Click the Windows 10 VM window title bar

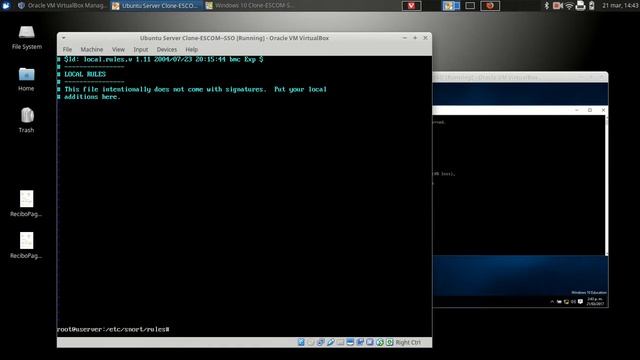pyautogui.click(x=520, y=77)
